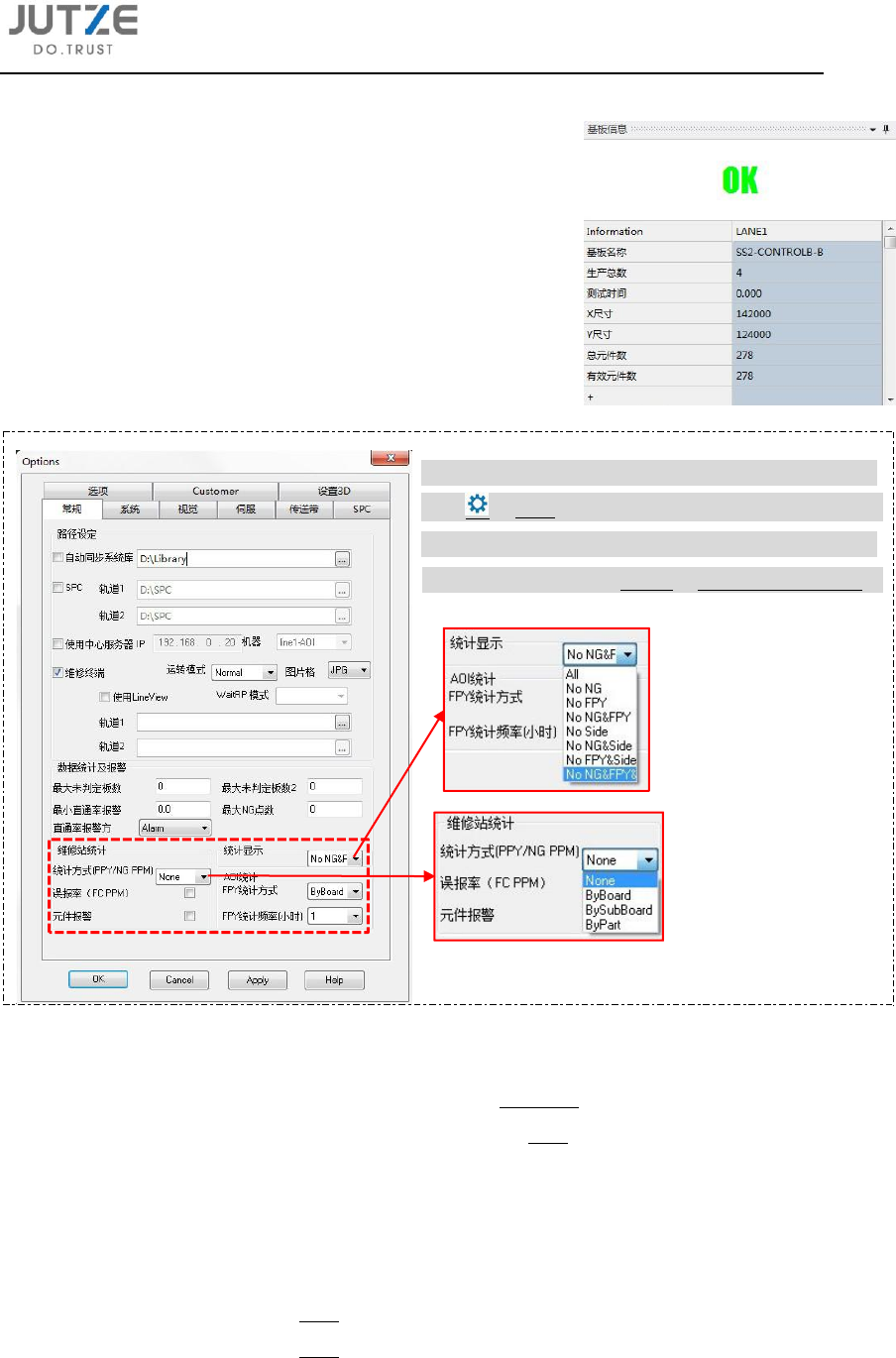Viewport: 896px width, 1358px height.
Task: Open the 图片格 JPG dropdown
Action: point(349,670)
